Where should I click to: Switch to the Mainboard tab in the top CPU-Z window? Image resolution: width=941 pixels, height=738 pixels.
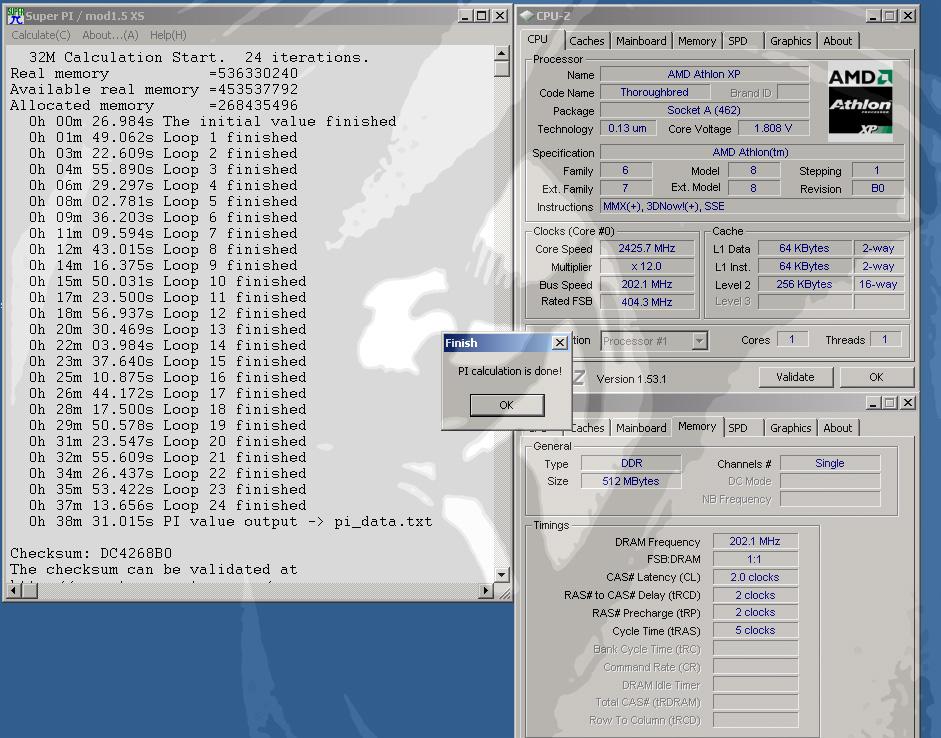point(641,41)
